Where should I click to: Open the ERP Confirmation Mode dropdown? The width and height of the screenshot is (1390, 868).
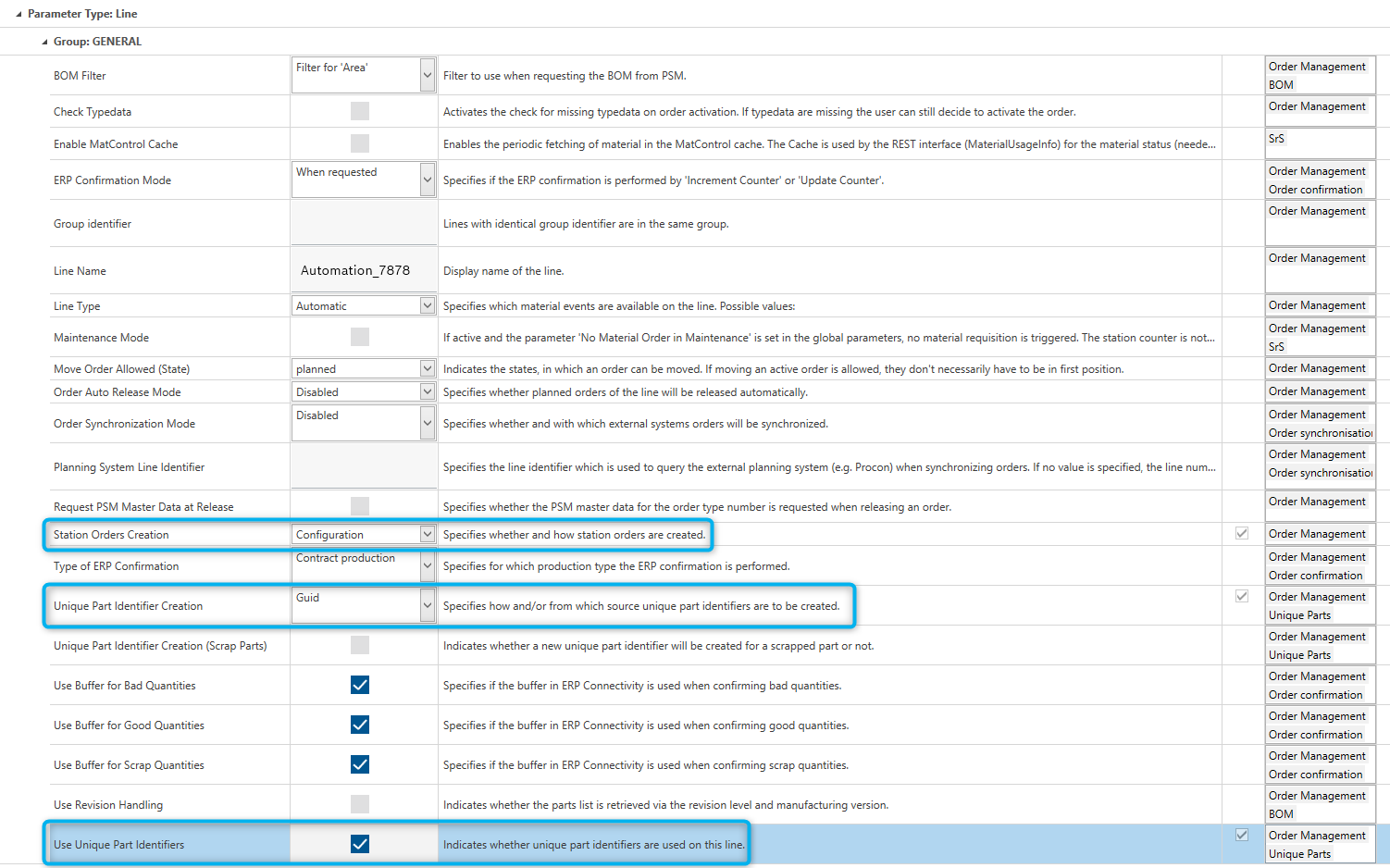pyautogui.click(x=427, y=179)
